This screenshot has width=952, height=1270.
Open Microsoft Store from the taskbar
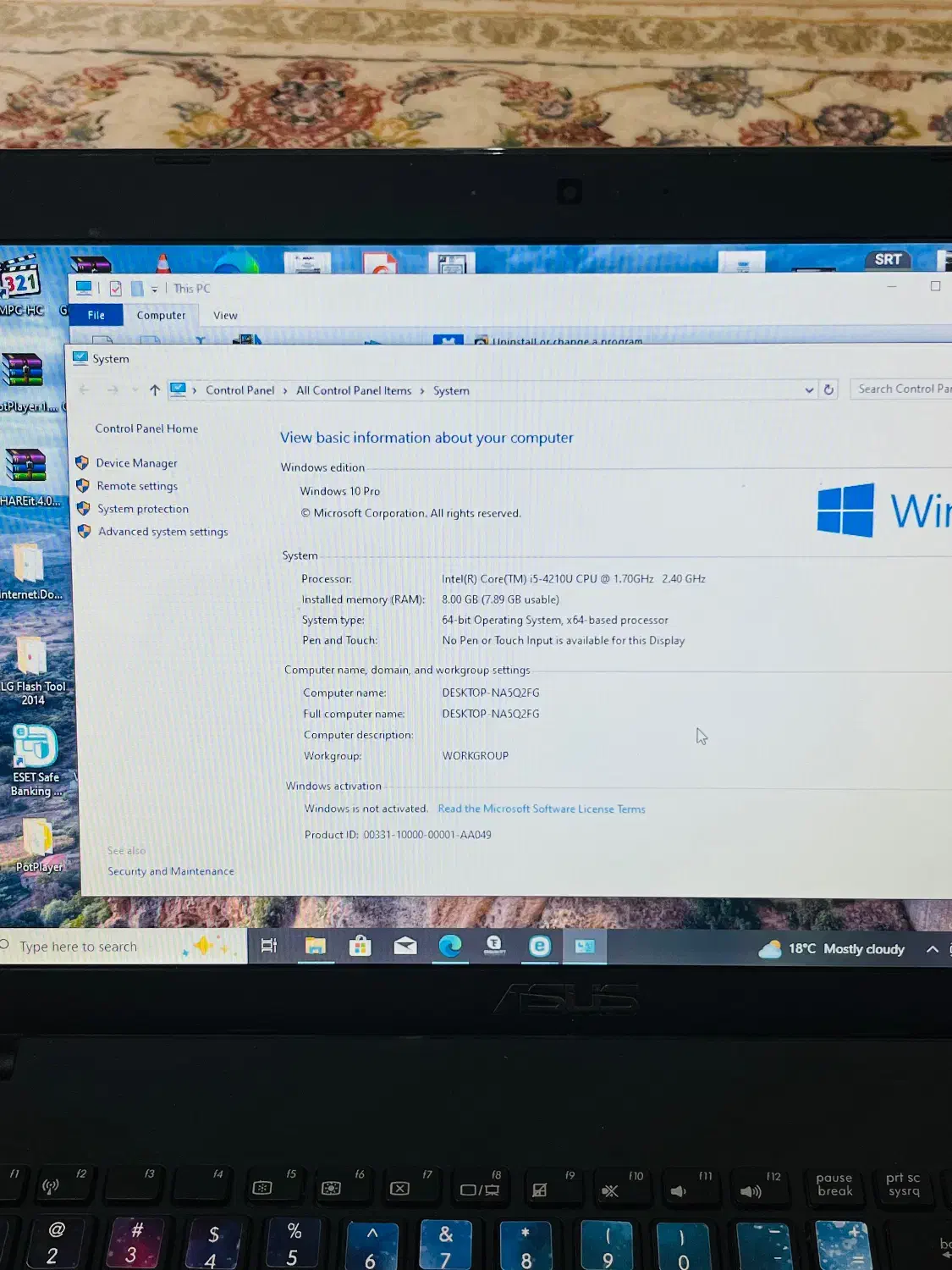click(x=360, y=946)
